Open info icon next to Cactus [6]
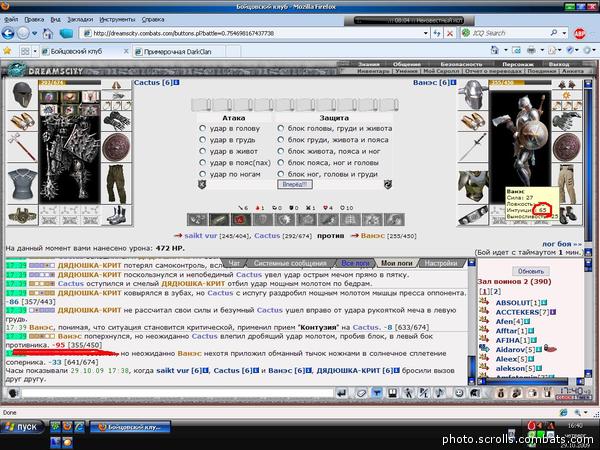 tap(176, 82)
